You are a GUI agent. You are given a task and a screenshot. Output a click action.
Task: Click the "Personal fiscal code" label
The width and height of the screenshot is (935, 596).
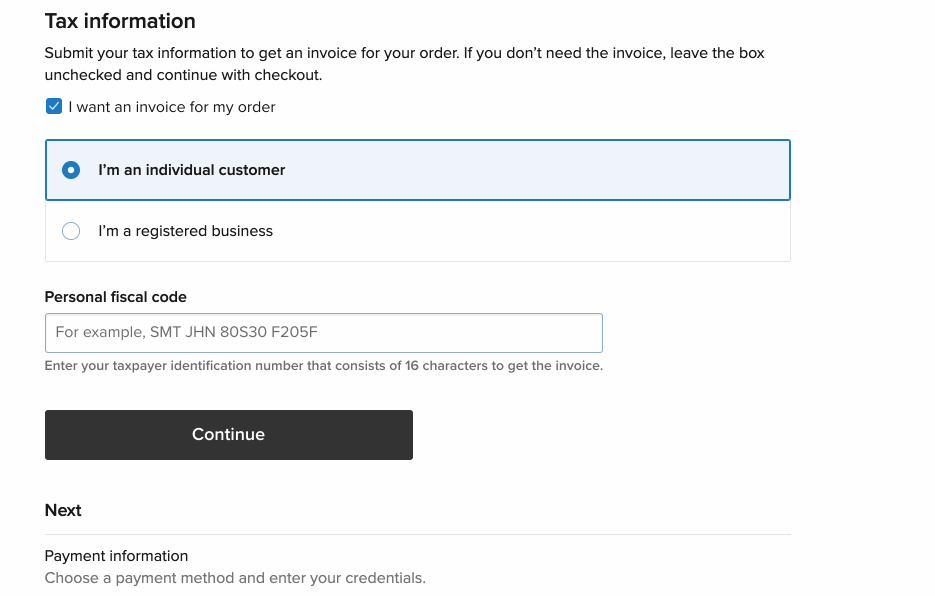click(115, 297)
